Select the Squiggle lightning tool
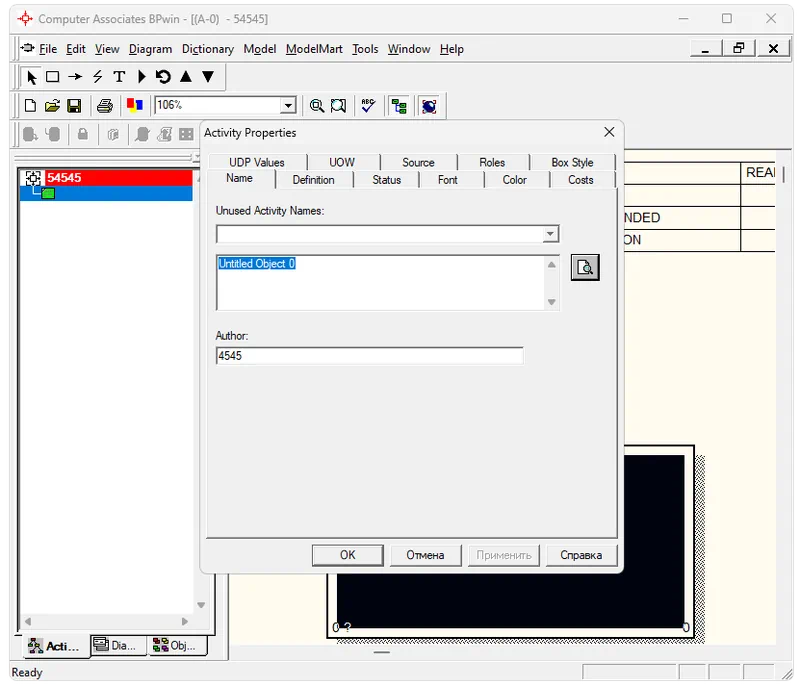This screenshot has width=800, height=687. (x=97, y=77)
